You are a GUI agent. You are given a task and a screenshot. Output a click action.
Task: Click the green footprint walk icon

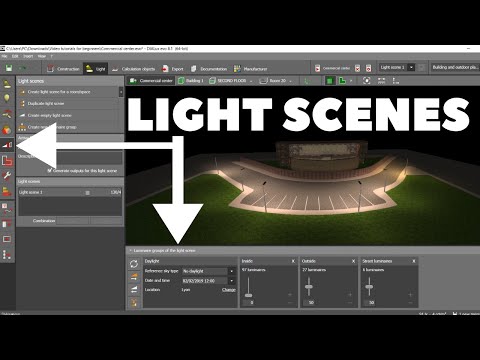pyautogui.click(x=308, y=81)
